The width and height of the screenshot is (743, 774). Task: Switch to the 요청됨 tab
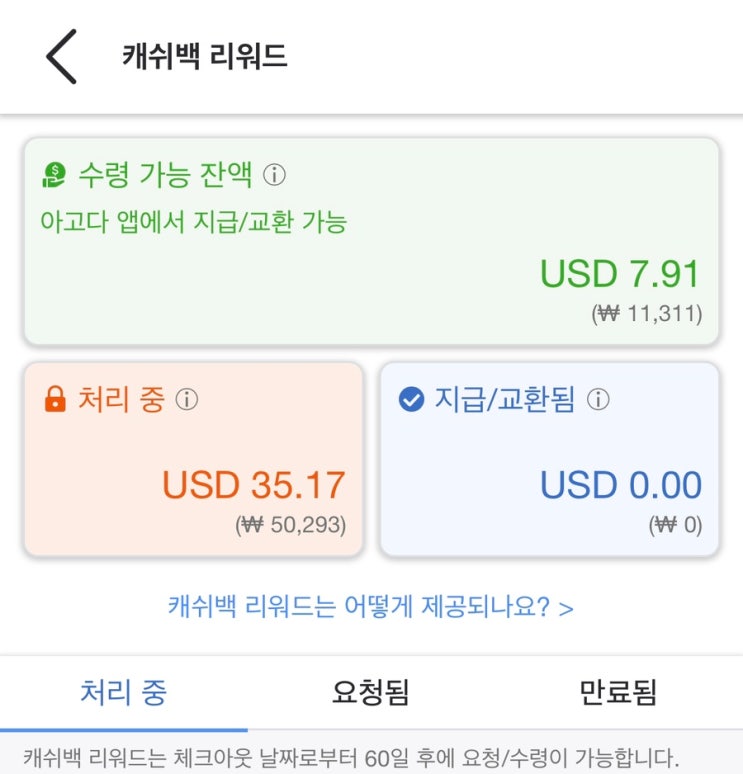pos(370,692)
